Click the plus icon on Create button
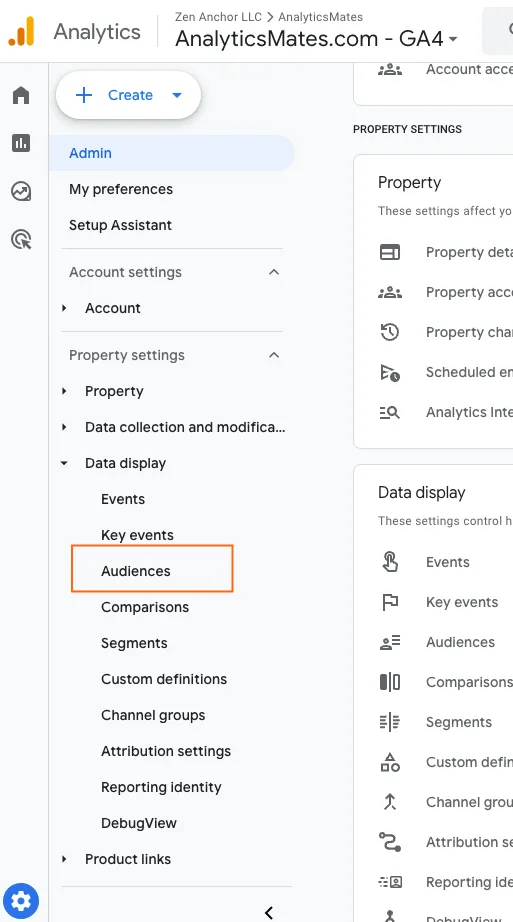Screen dimensions: 513x922 [84, 95]
